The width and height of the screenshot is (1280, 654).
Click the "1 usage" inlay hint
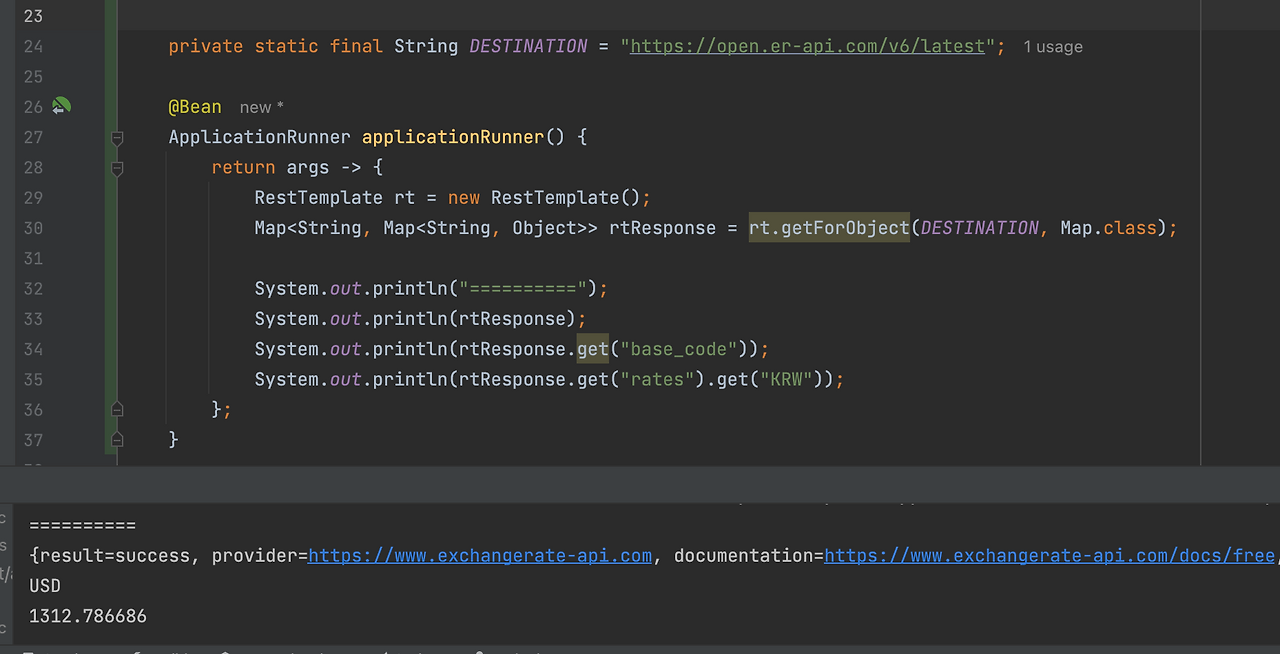(x=1053, y=47)
